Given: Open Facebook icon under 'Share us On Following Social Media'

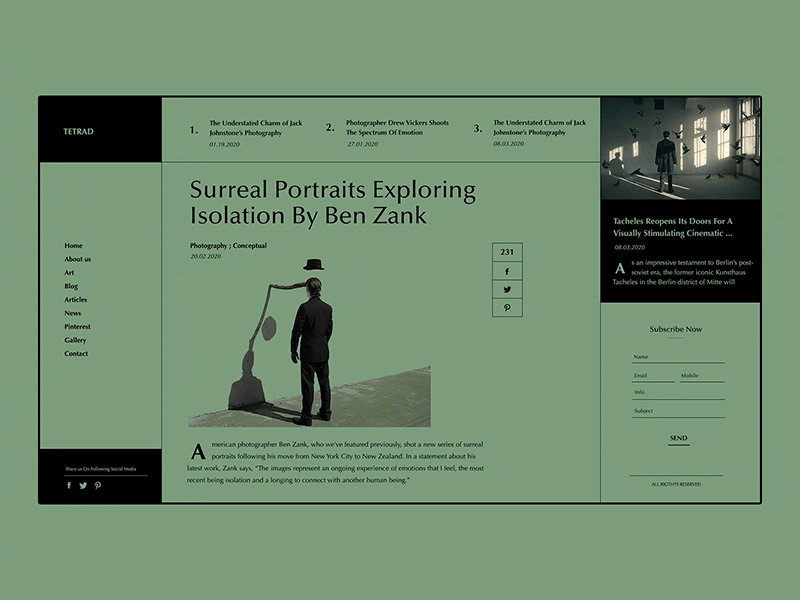Looking at the screenshot, I should pyautogui.click(x=69, y=485).
